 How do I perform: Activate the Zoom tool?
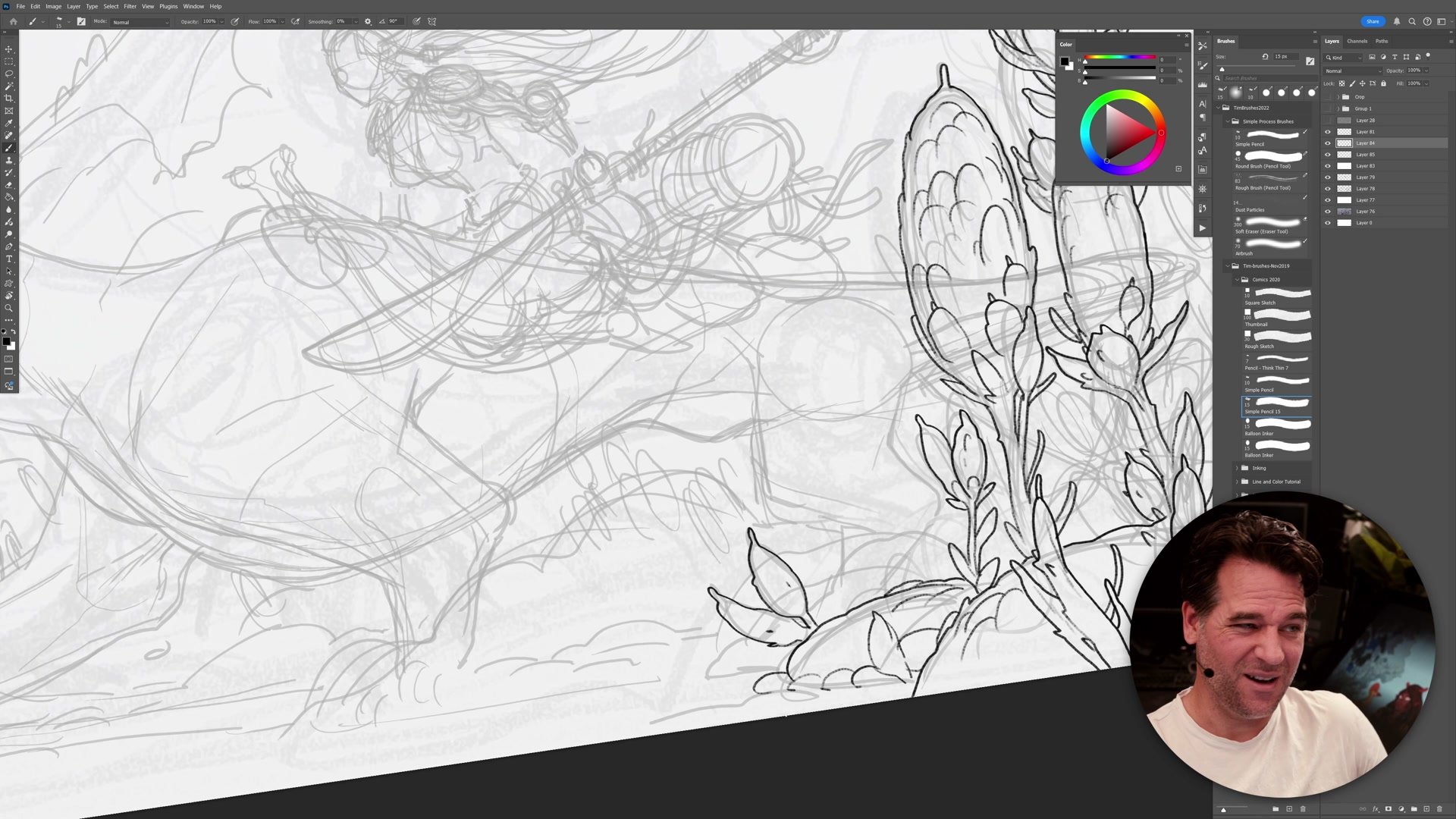click(x=9, y=305)
